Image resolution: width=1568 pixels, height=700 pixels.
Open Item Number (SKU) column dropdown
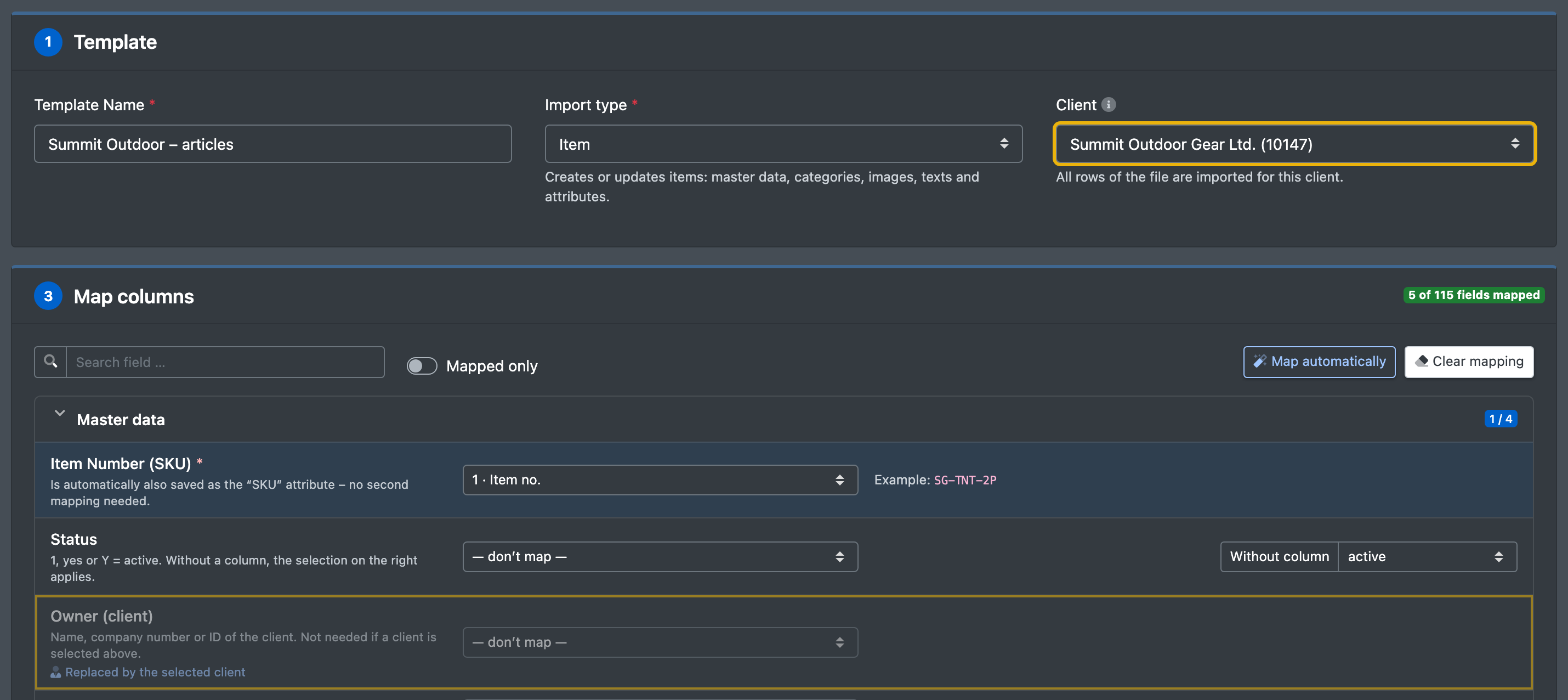click(660, 480)
